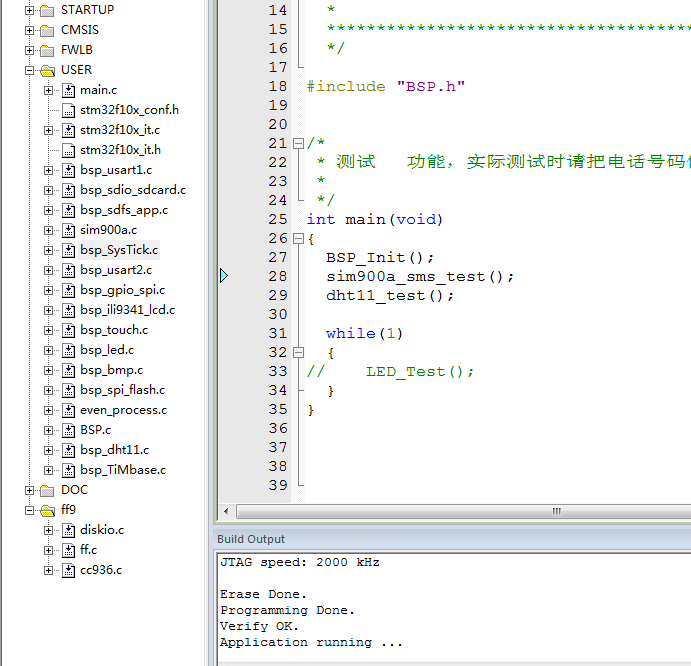Click the main.c file icon
This screenshot has width=691, height=666.
(68, 90)
